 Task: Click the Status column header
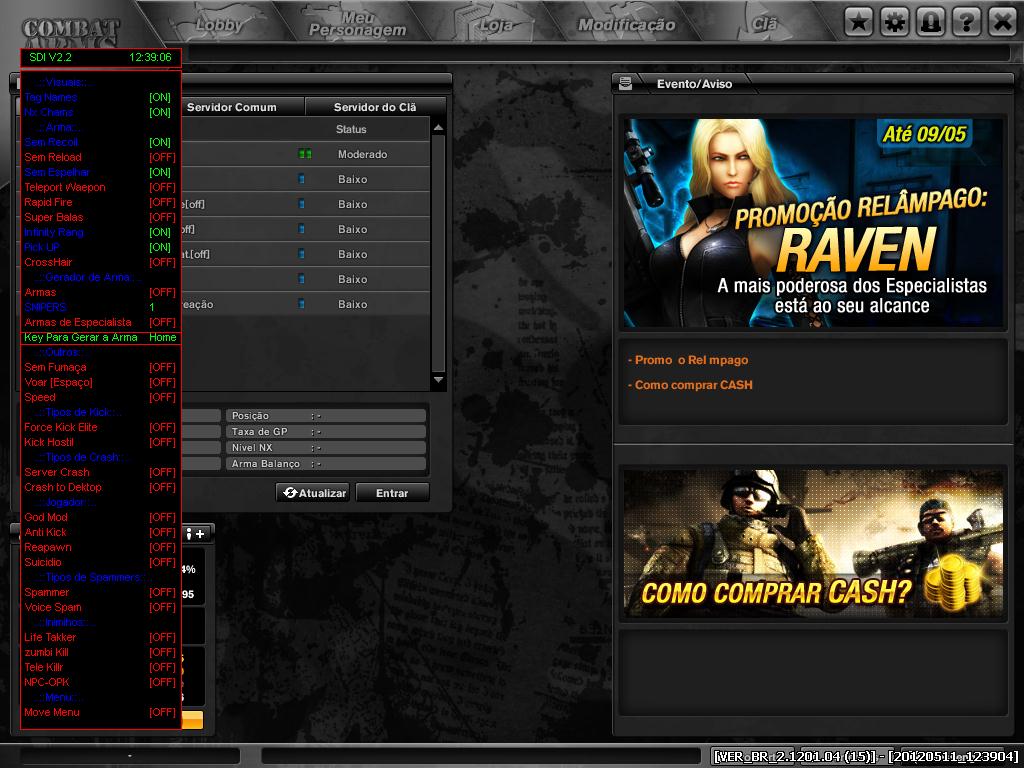pyautogui.click(x=351, y=129)
